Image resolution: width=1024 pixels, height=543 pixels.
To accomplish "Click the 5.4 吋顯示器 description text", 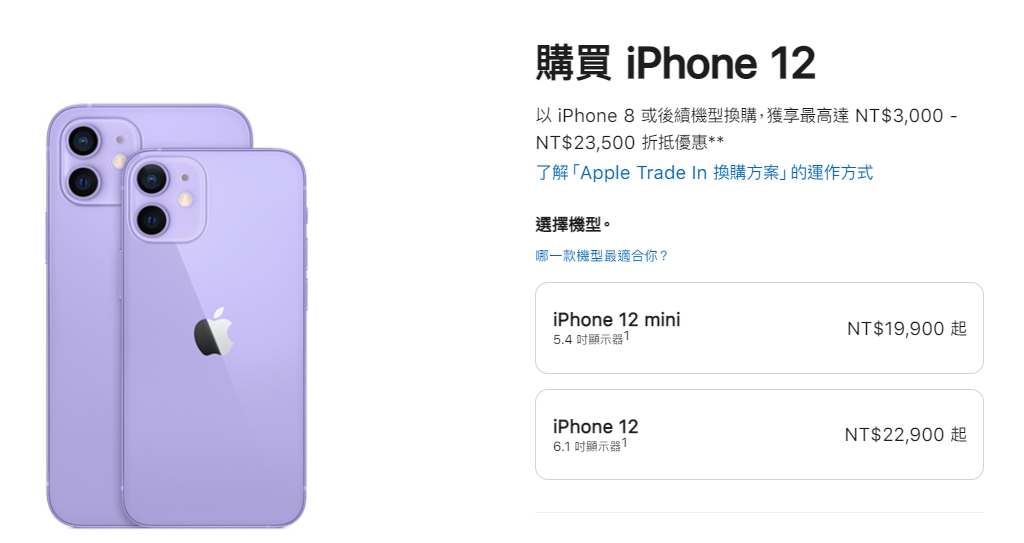I will point(588,340).
